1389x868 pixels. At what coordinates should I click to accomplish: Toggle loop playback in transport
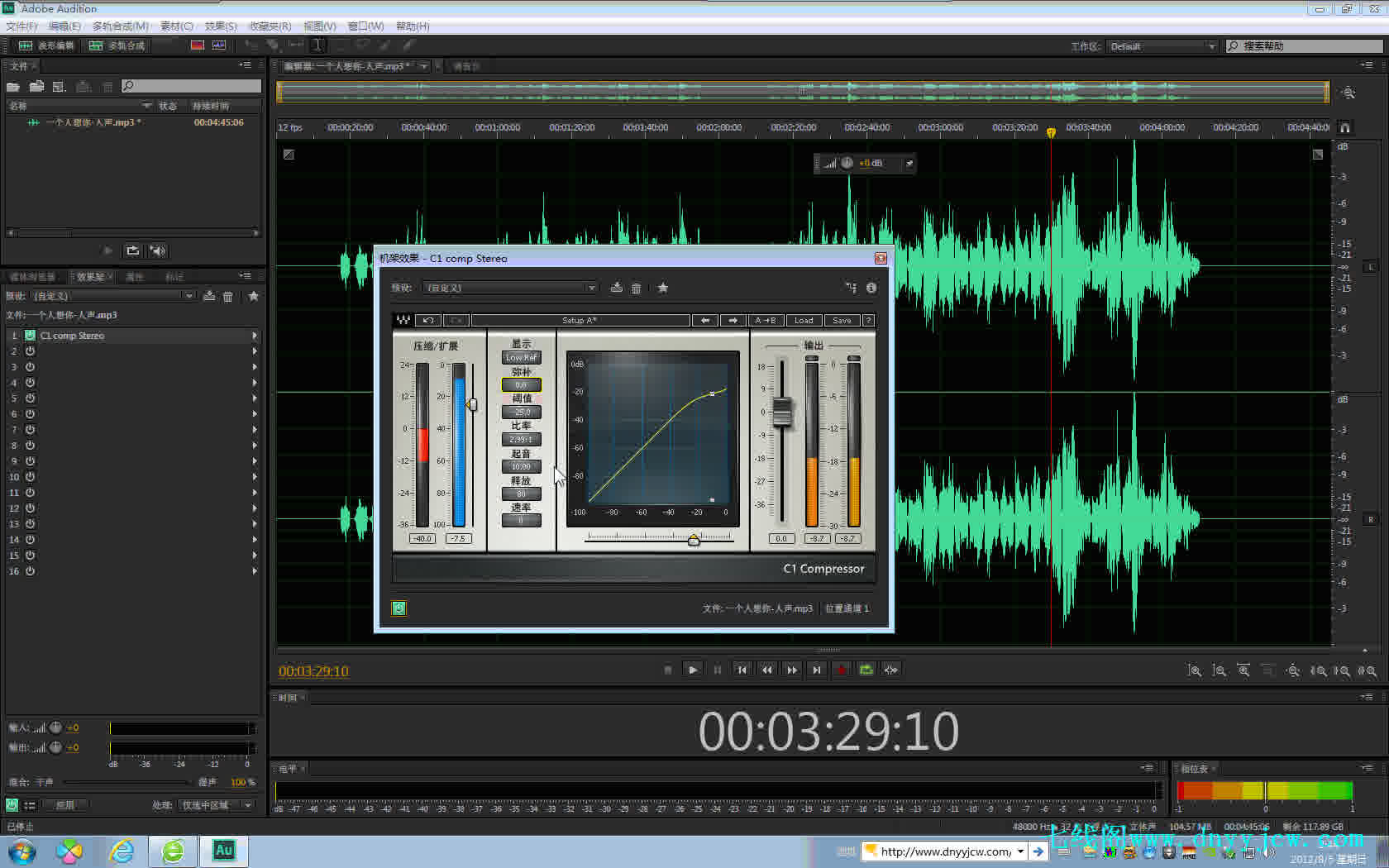866,670
